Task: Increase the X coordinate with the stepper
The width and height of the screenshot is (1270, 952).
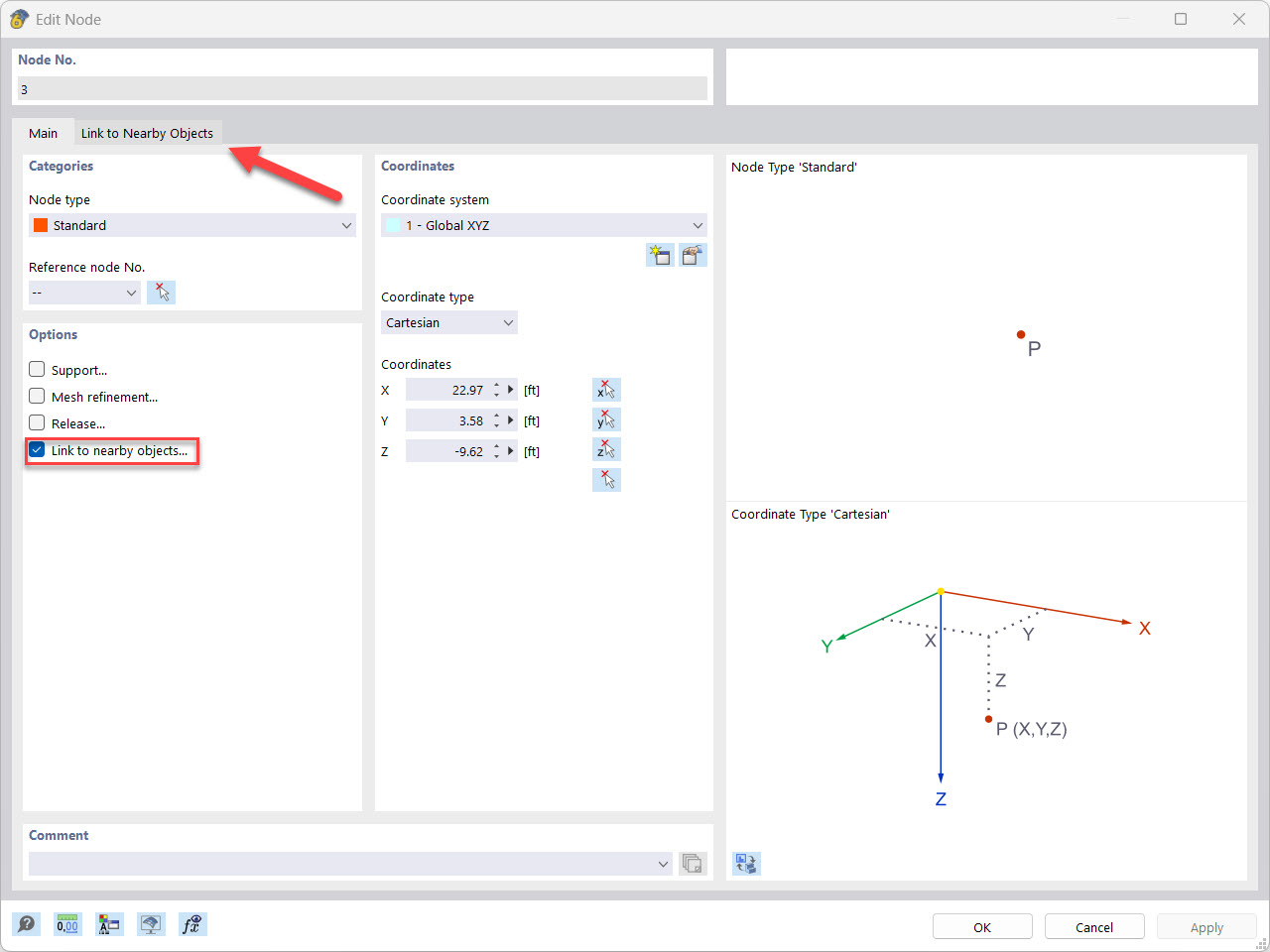Action: (x=497, y=385)
